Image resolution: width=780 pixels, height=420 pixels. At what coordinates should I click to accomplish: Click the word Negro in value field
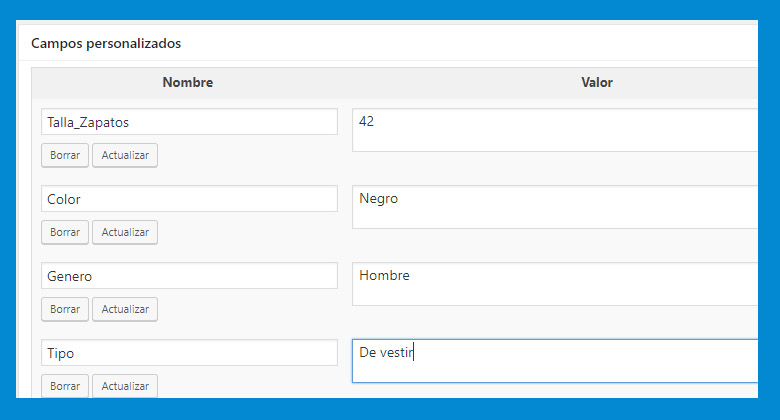379,199
